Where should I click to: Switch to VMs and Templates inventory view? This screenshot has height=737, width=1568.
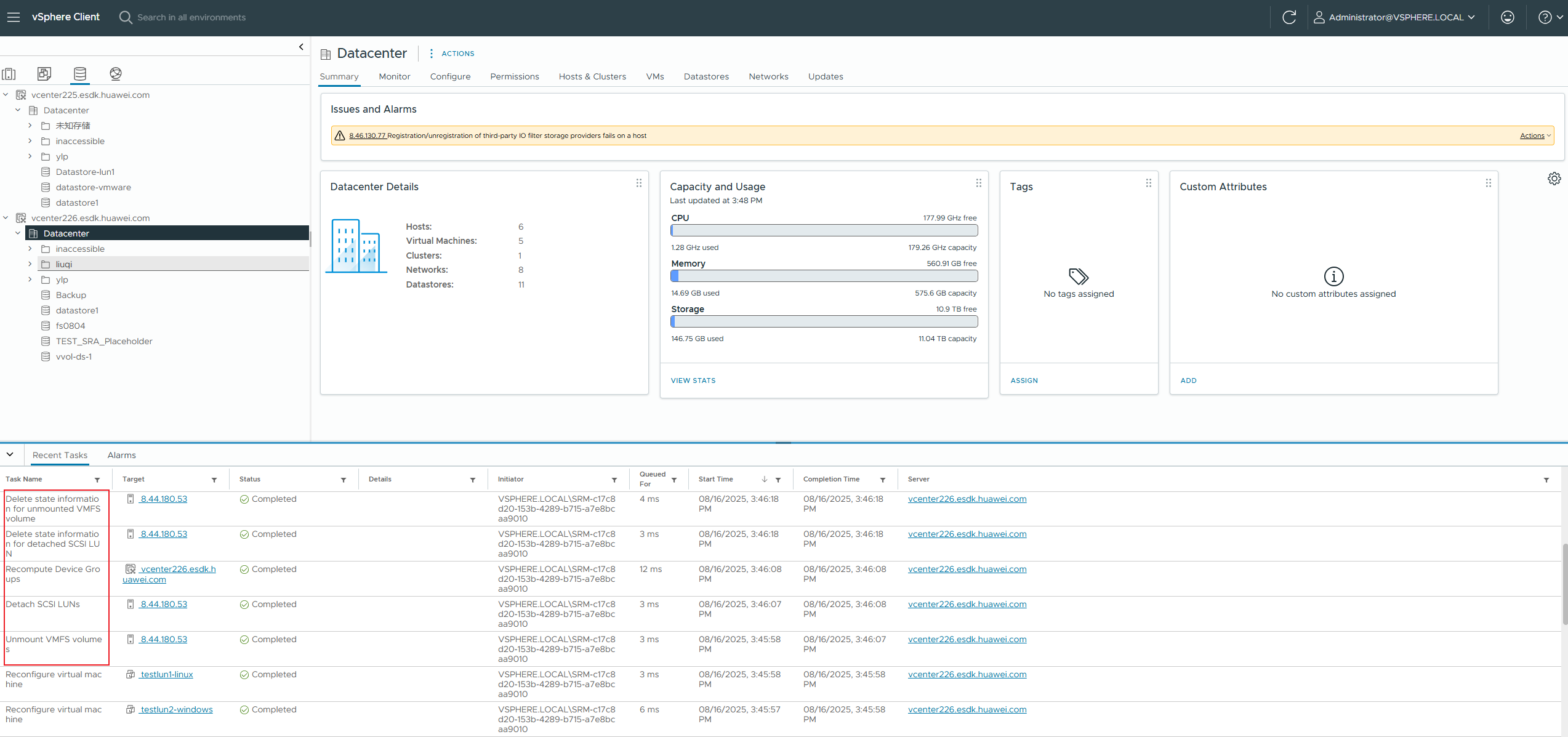[44, 74]
